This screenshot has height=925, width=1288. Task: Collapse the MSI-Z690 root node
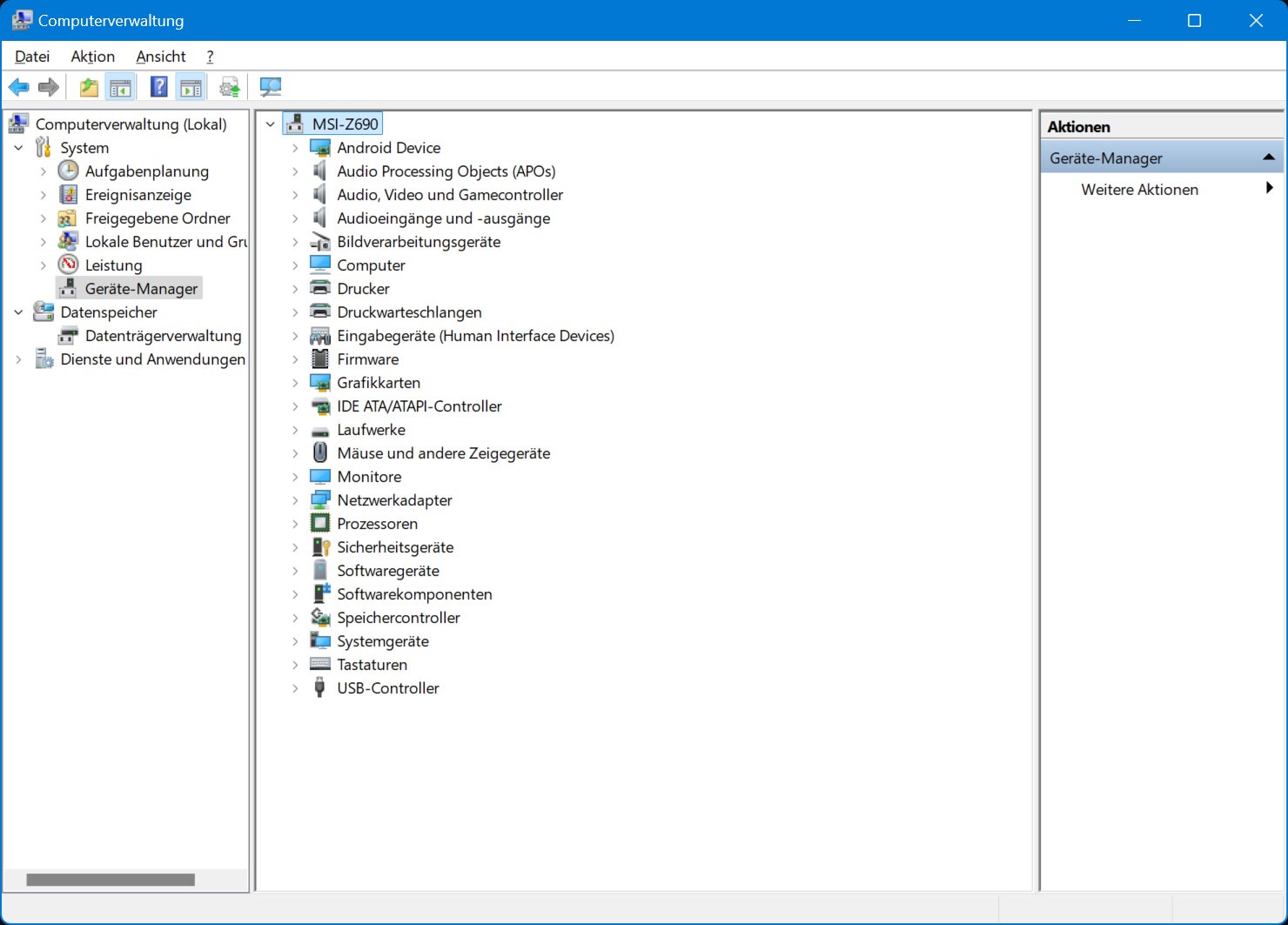tap(271, 124)
